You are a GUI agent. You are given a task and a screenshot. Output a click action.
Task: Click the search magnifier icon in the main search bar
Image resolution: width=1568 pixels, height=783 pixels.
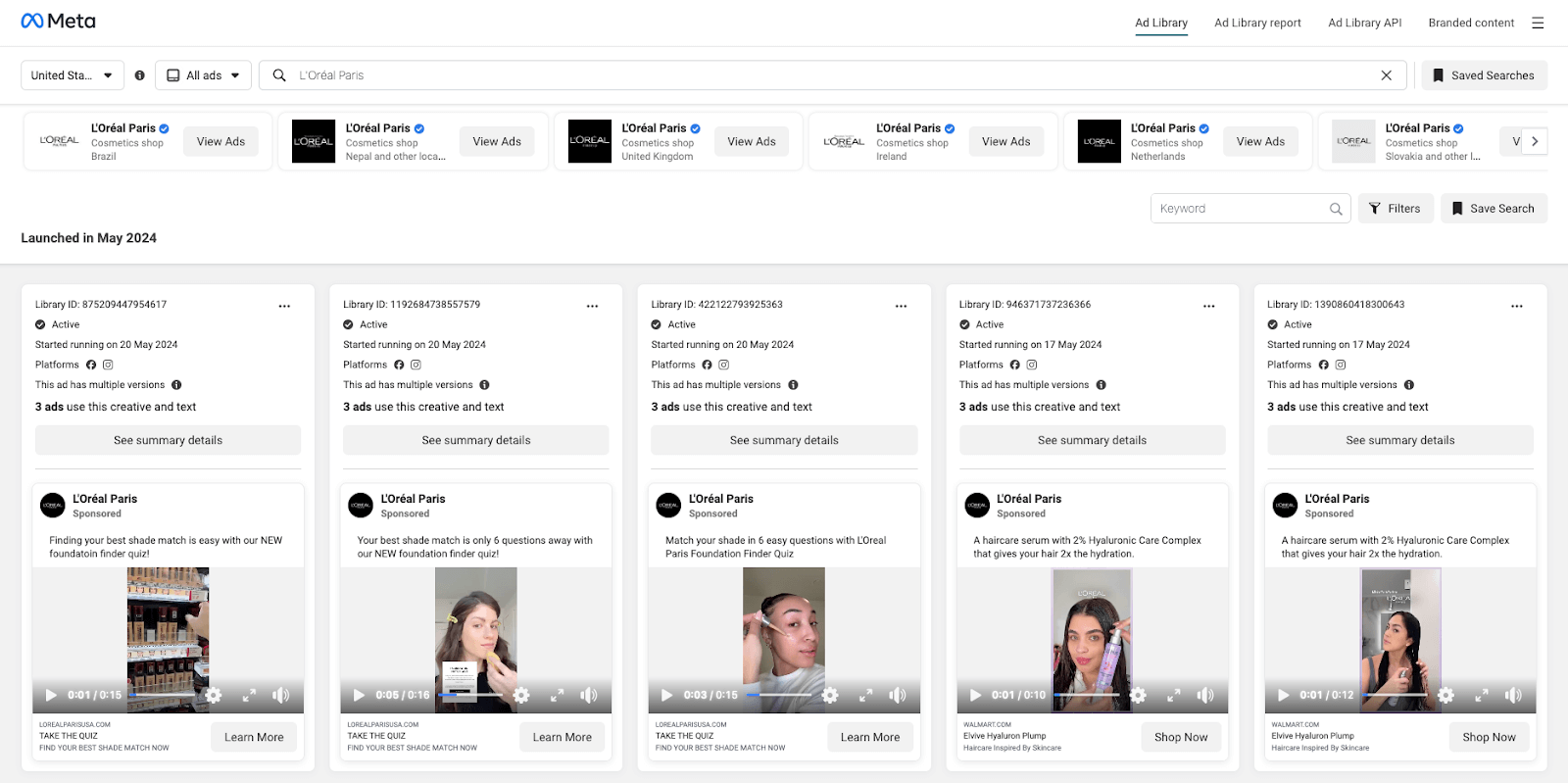[x=279, y=75]
